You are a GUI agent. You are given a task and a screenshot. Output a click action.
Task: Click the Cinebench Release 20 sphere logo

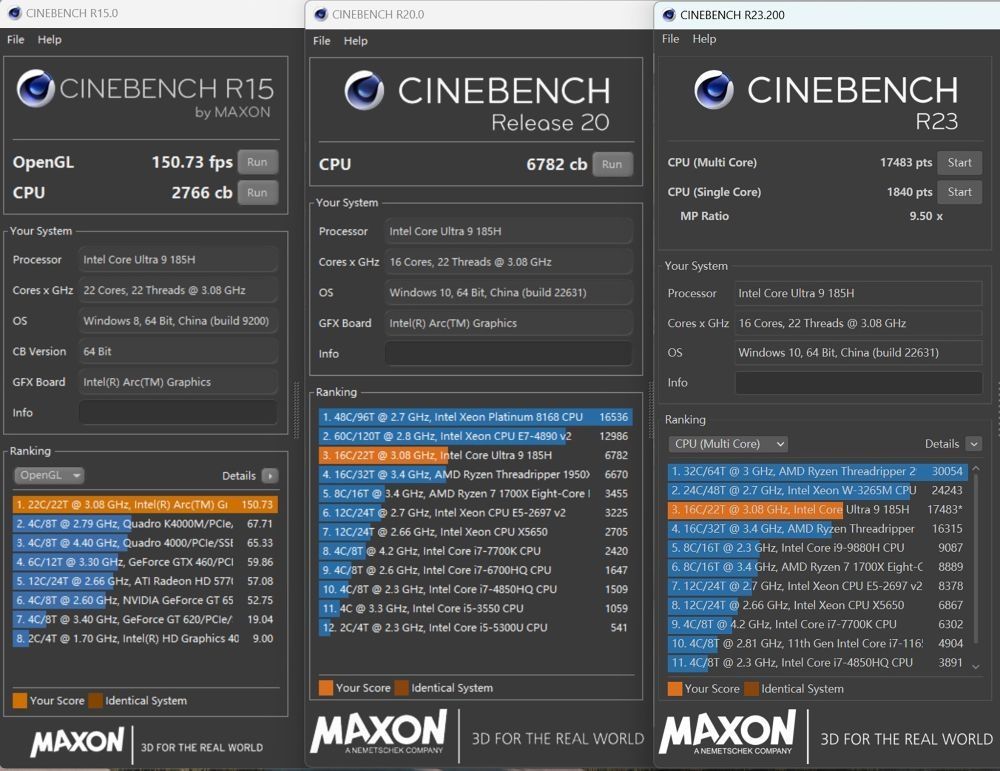pos(365,91)
